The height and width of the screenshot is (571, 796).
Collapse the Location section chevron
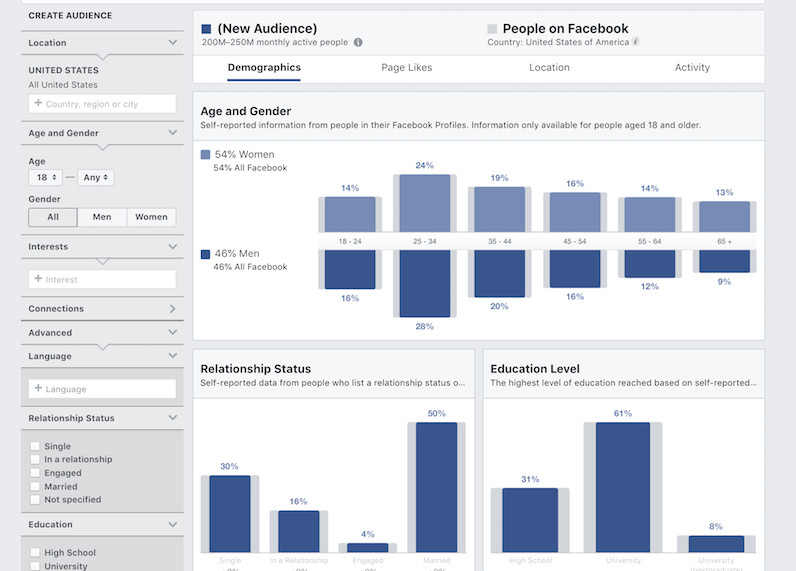(173, 42)
